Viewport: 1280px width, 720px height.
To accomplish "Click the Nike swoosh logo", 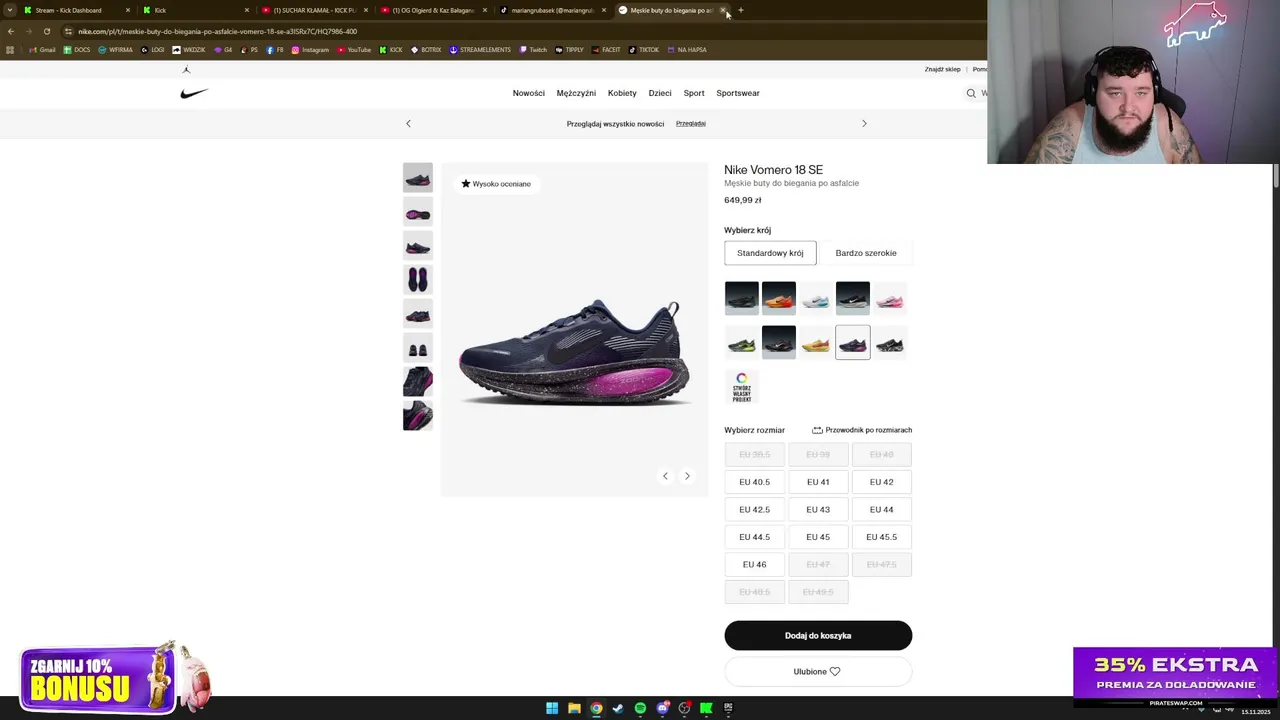I will click(x=194, y=93).
